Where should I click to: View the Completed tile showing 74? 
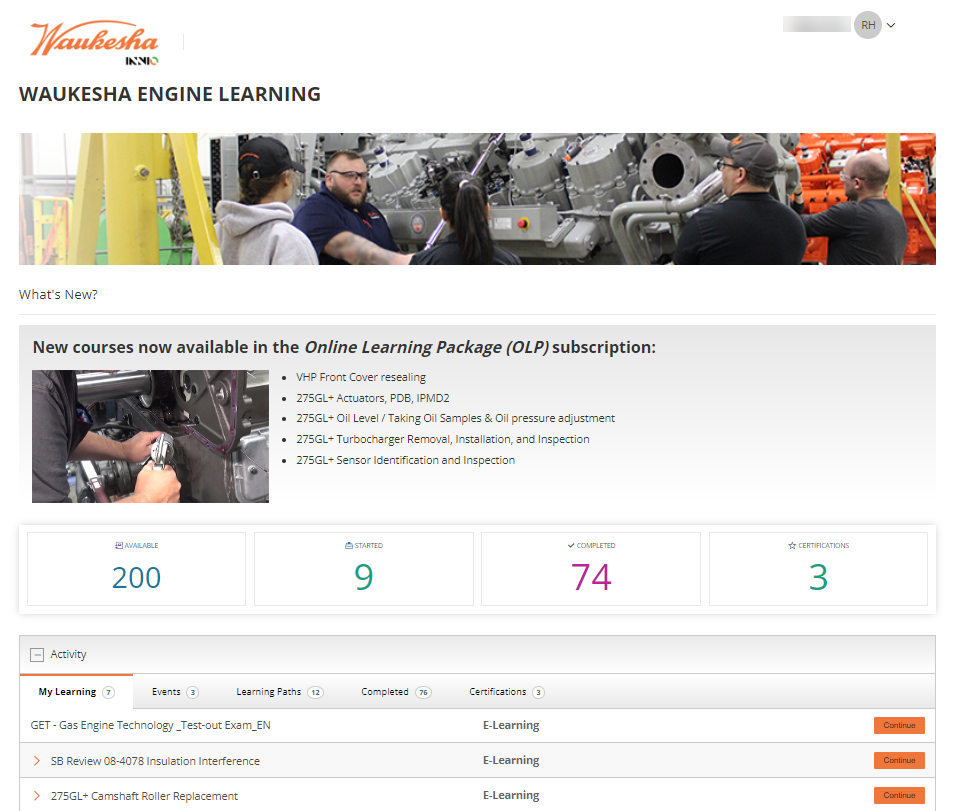point(591,569)
